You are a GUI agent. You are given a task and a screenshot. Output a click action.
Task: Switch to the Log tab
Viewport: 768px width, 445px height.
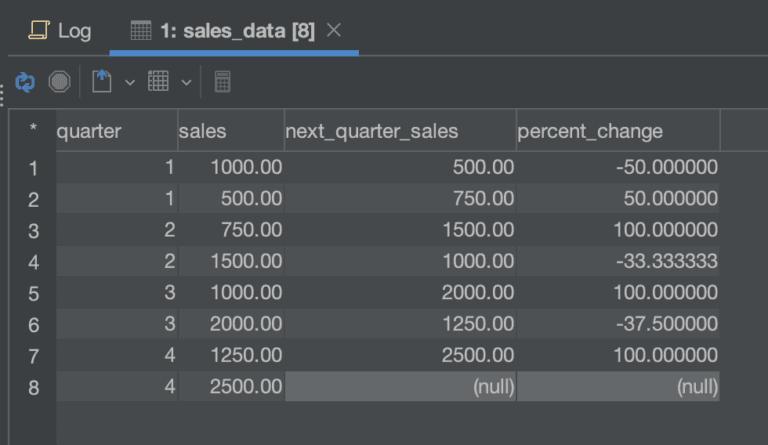click(x=60, y=31)
